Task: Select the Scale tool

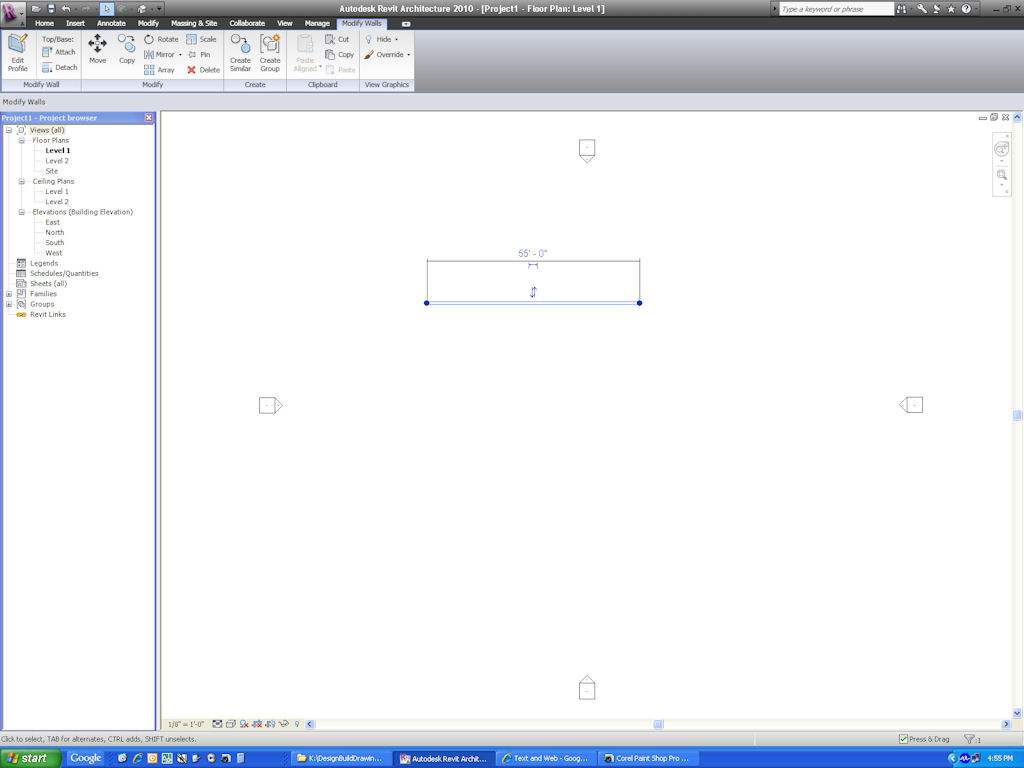Action: [201, 39]
